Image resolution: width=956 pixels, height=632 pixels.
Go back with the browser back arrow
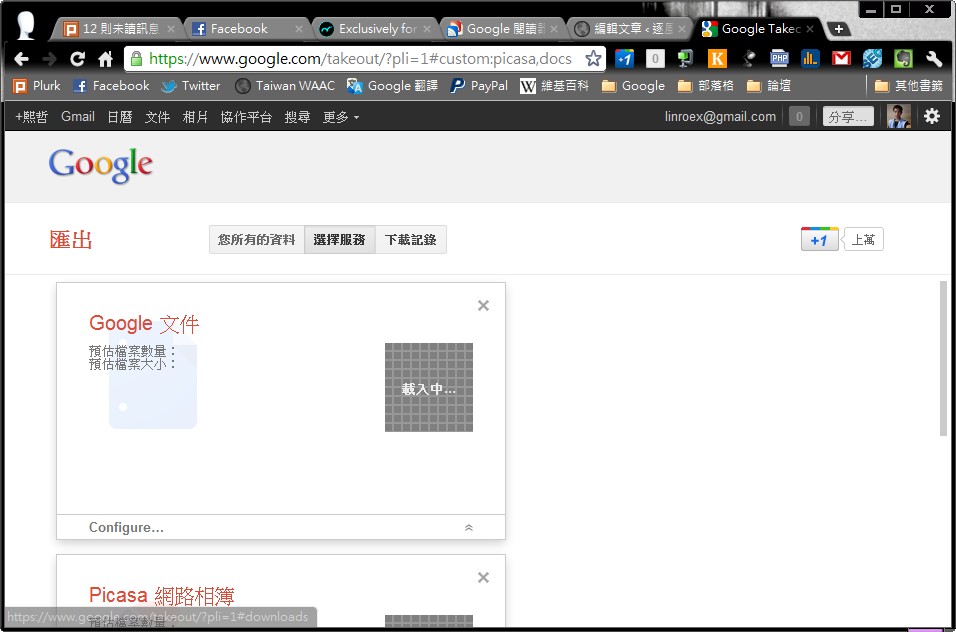click(21, 59)
